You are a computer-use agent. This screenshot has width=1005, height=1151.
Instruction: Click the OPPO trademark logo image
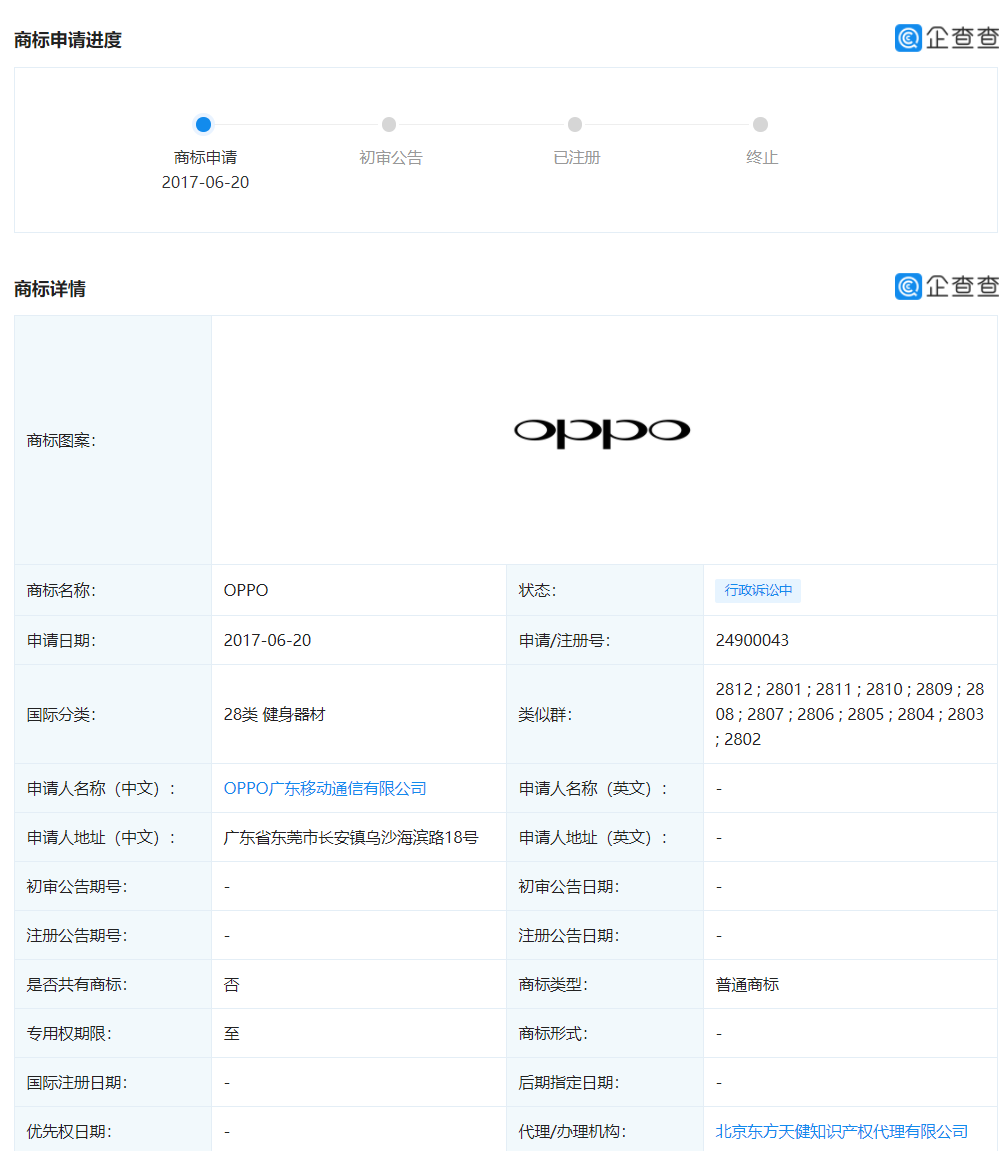602,432
